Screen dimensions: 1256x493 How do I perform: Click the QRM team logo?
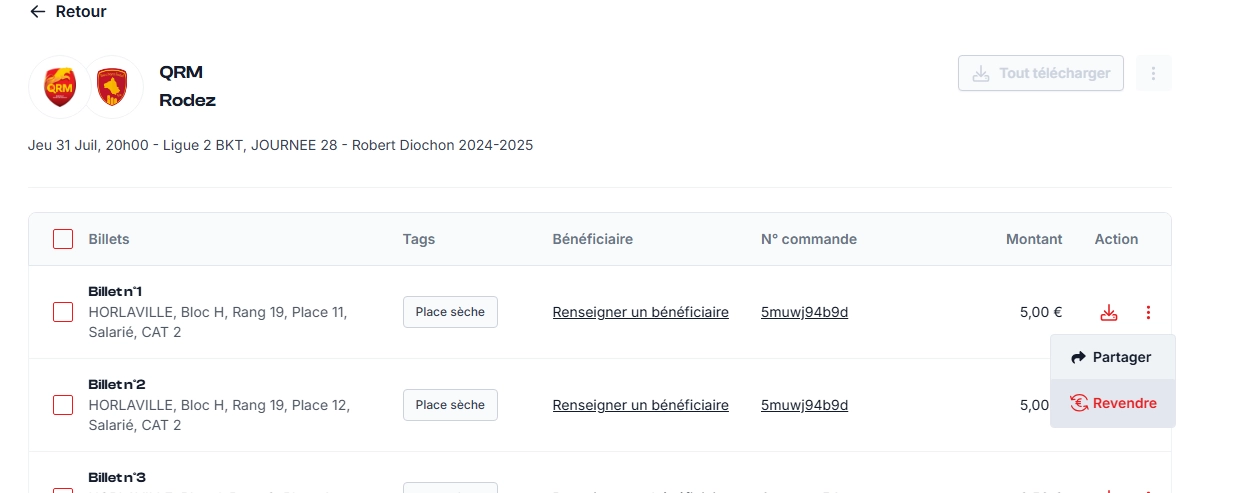pyautogui.click(x=59, y=86)
